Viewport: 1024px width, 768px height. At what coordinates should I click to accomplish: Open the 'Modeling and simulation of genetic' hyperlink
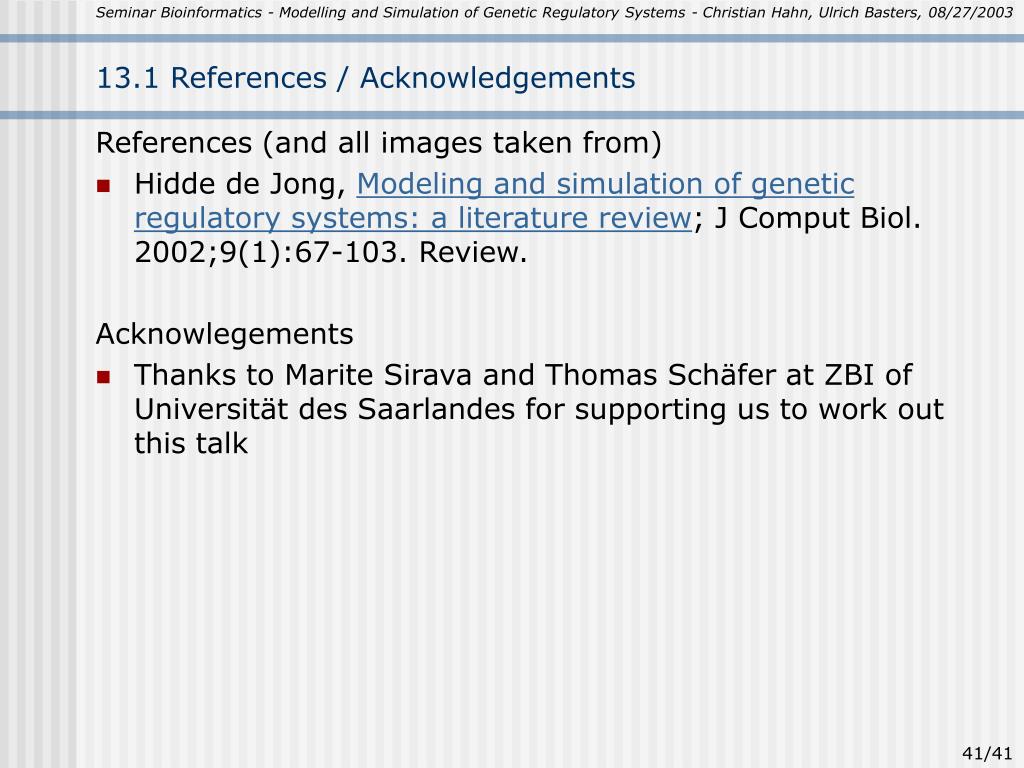click(605, 184)
